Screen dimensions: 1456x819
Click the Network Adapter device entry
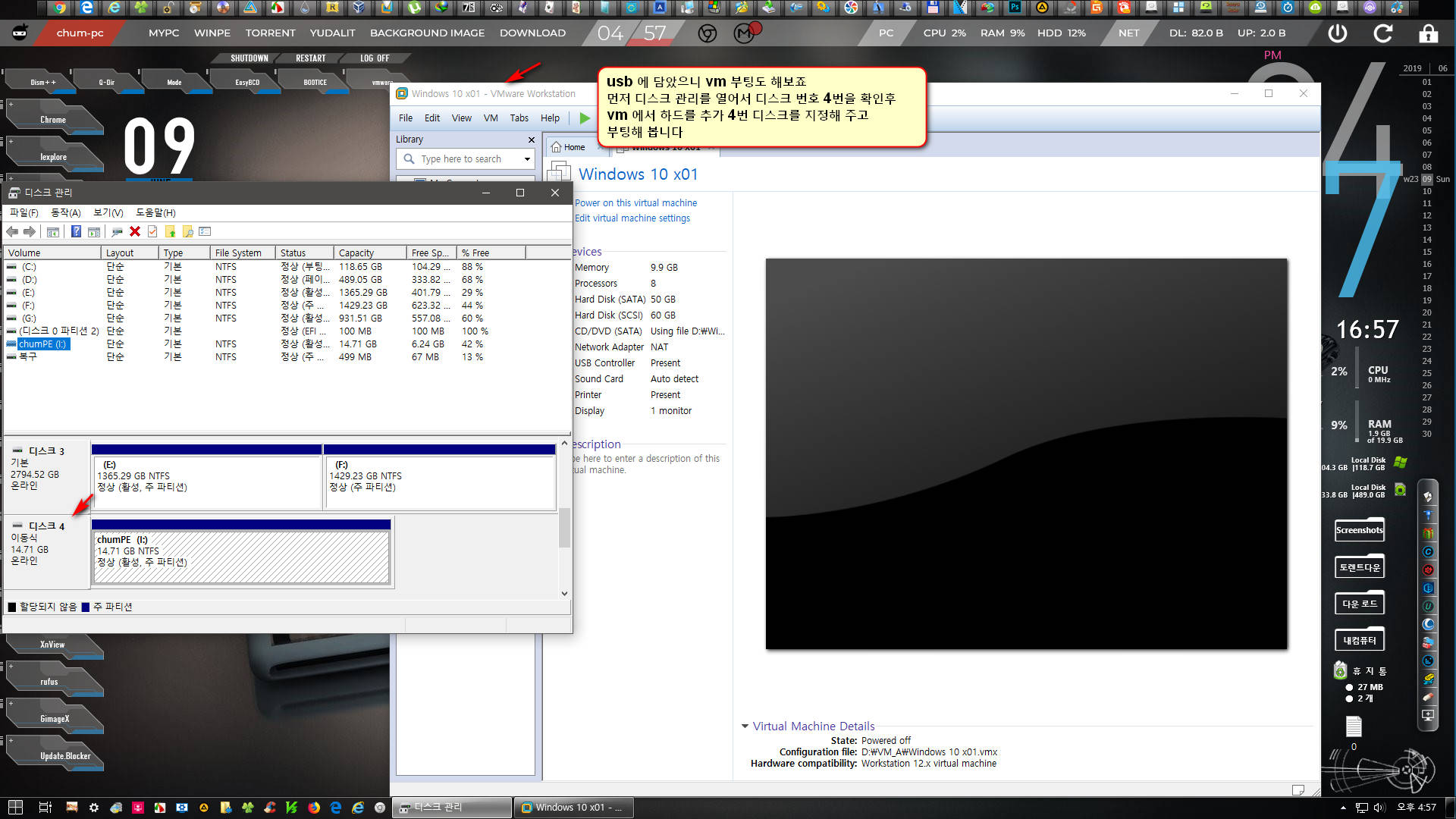(x=622, y=347)
